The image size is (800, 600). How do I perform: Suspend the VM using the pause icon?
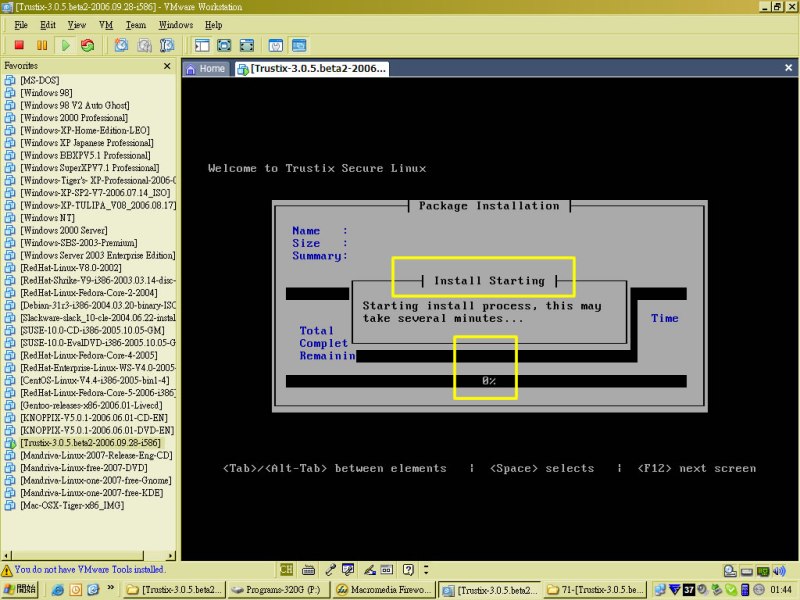(42, 45)
